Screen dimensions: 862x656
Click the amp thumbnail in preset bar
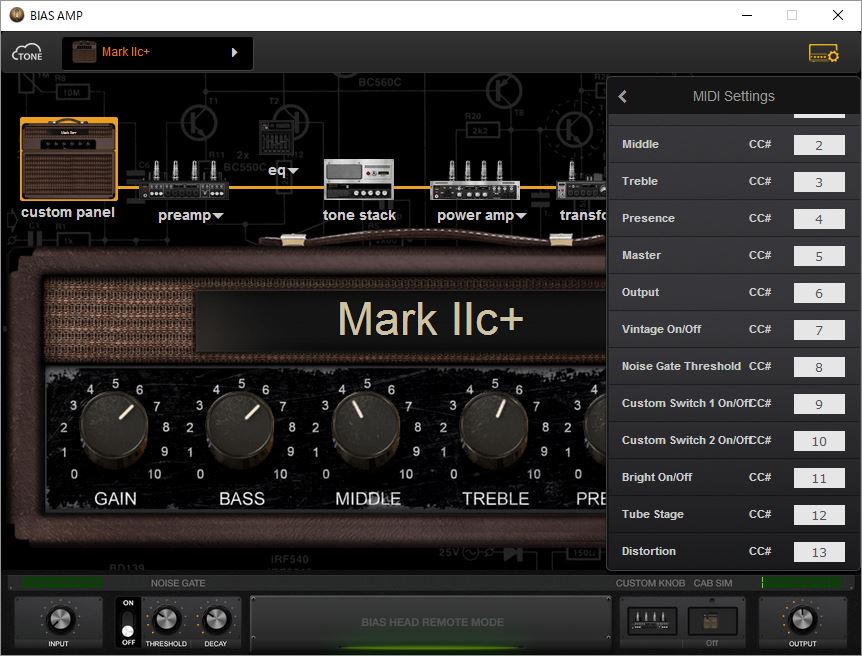click(85, 52)
